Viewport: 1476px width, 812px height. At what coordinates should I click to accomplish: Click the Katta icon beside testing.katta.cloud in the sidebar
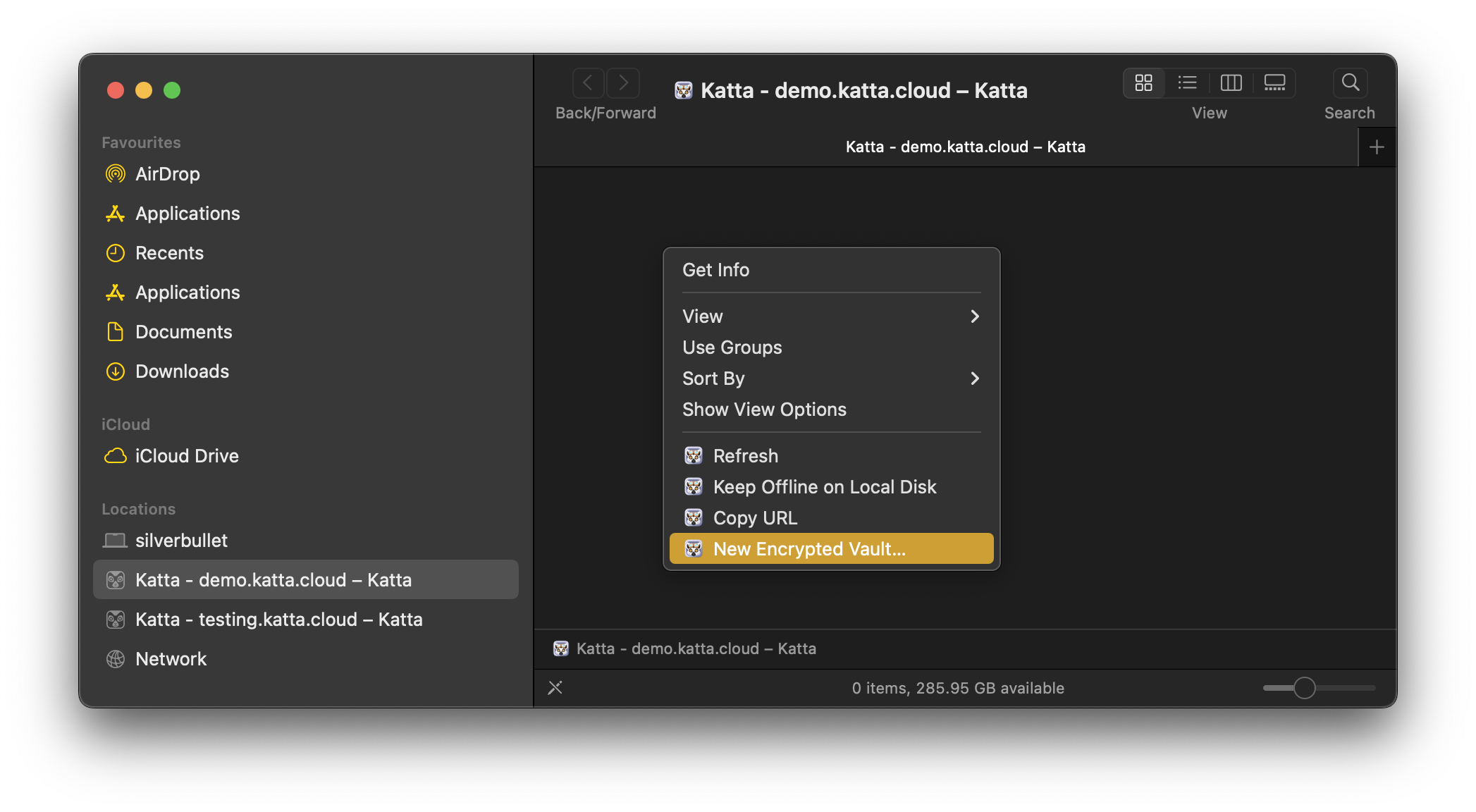pos(115,620)
